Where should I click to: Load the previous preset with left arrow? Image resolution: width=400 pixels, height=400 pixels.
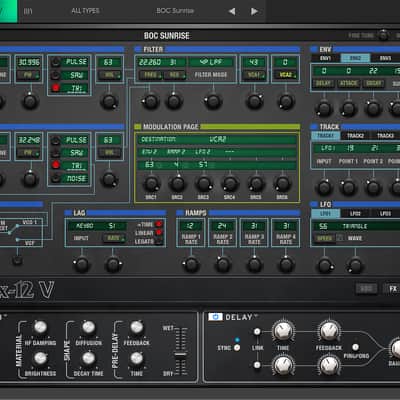pos(232,12)
